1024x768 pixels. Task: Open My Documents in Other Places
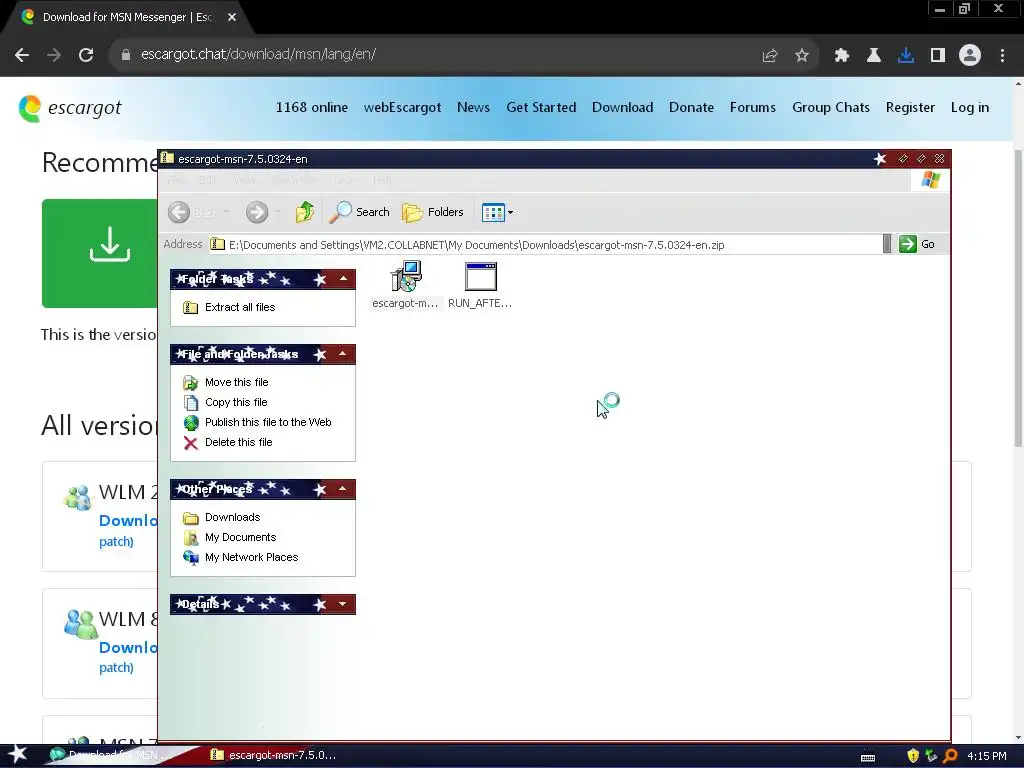tap(240, 537)
